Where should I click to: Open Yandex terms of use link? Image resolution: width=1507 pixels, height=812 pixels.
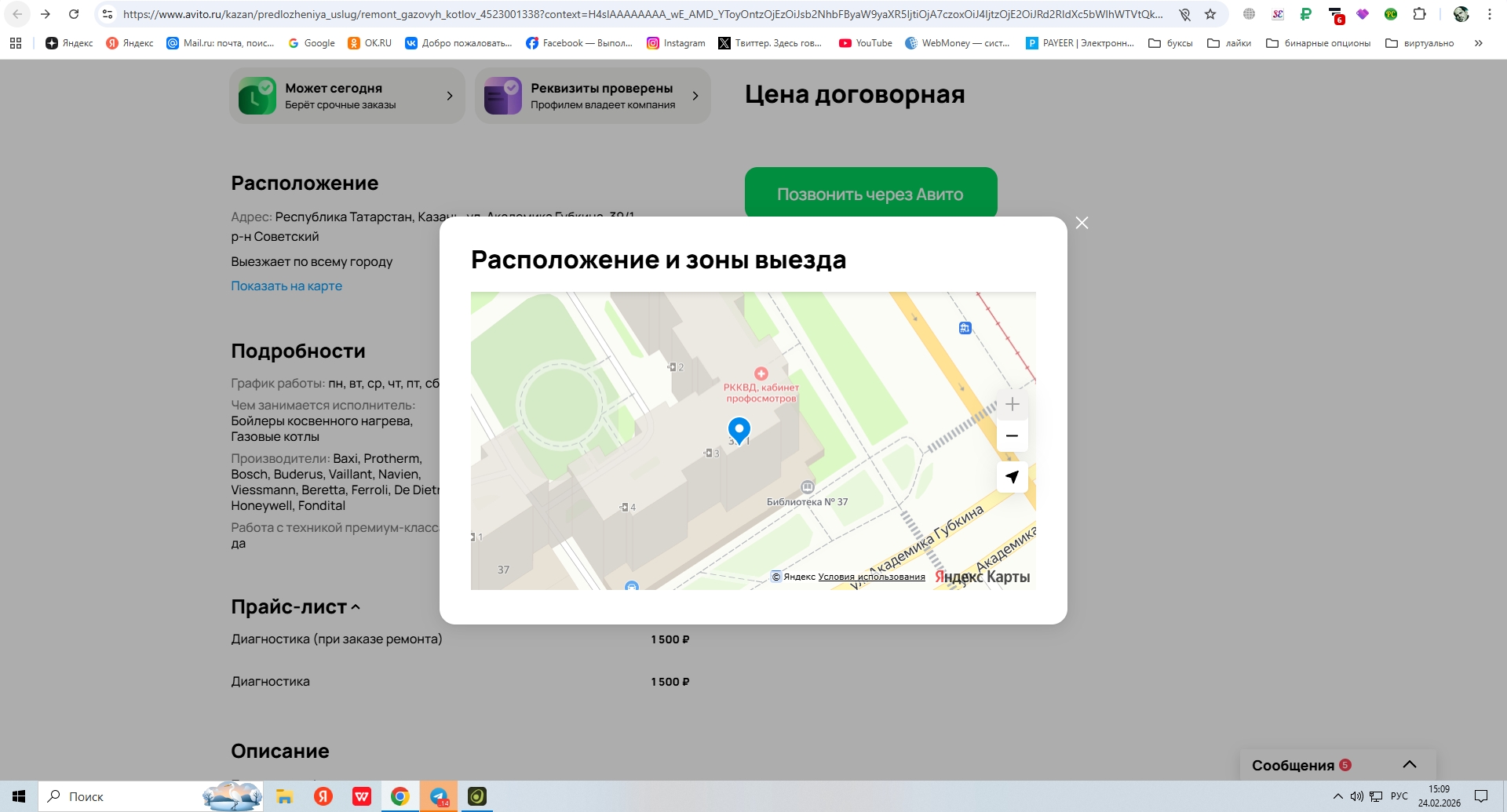point(871,577)
